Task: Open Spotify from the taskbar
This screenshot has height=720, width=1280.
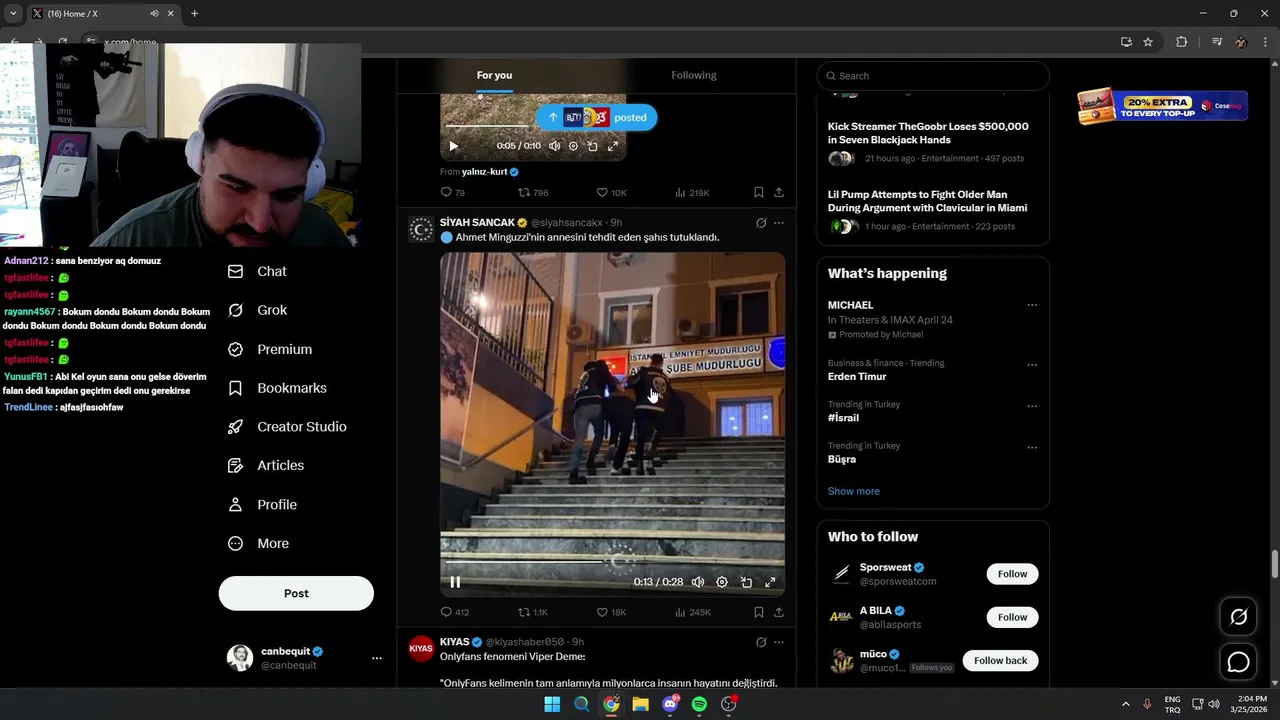Action: [699, 704]
